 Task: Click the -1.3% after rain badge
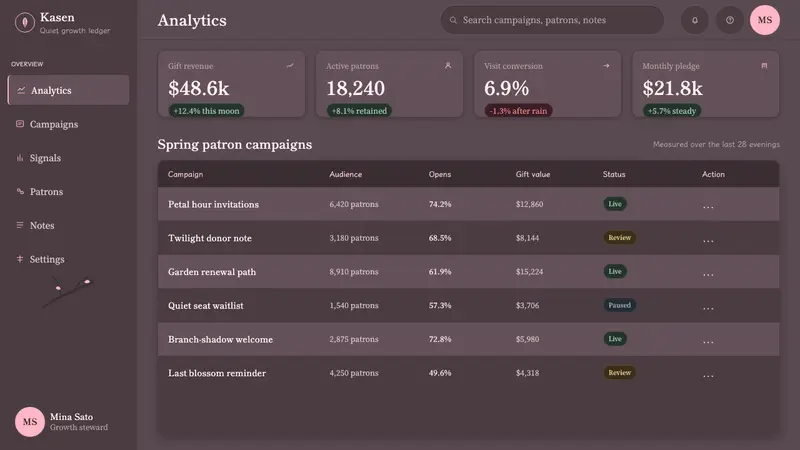(518, 111)
